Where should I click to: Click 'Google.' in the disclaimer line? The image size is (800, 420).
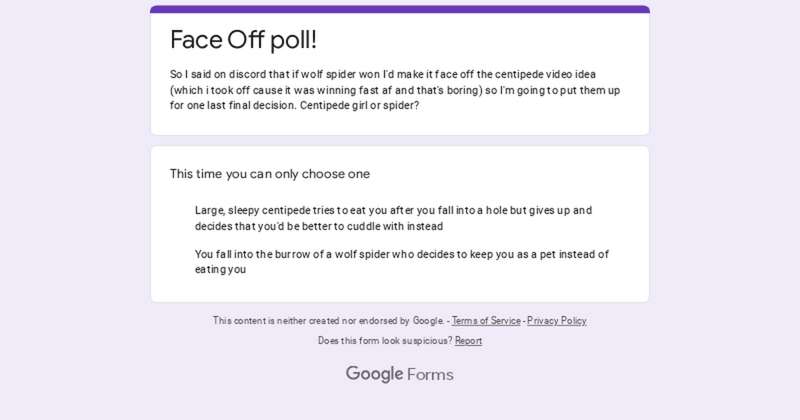coord(429,321)
